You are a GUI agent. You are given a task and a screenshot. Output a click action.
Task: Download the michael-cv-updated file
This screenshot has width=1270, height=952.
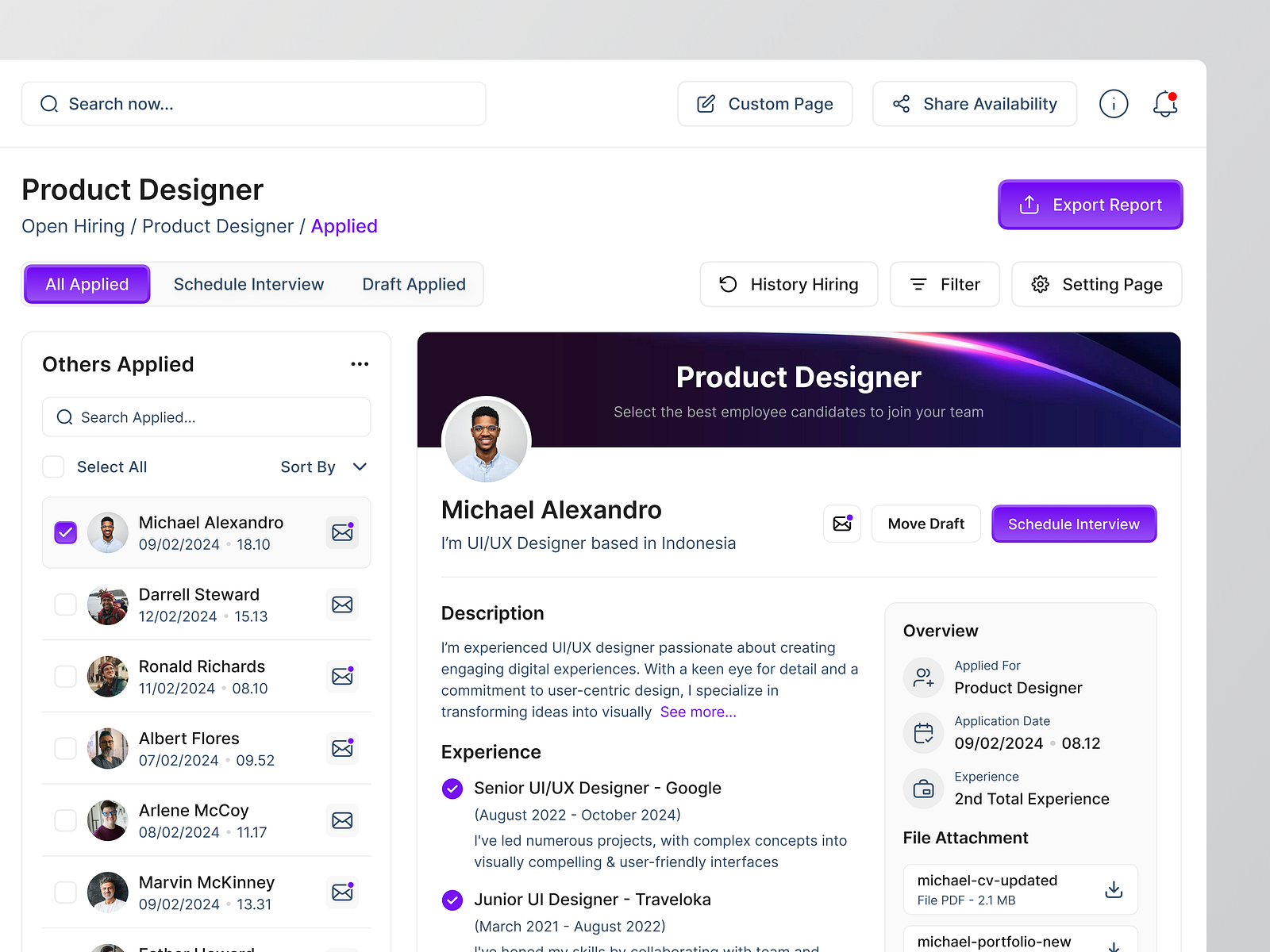pos(1114,889)
